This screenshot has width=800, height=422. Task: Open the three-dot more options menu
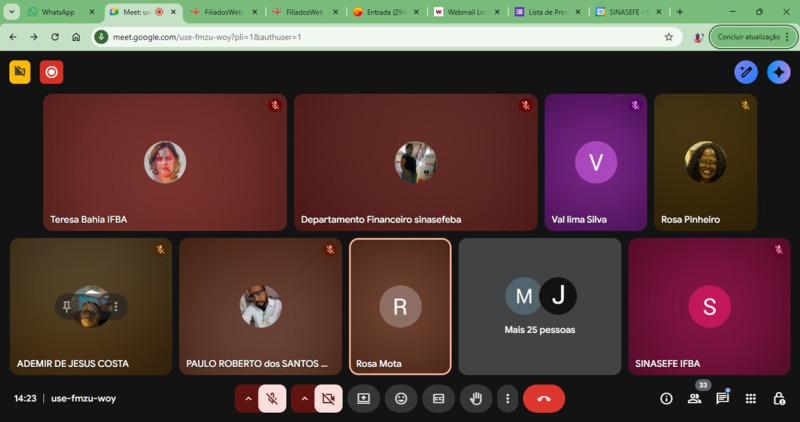[x=507, y=398]
